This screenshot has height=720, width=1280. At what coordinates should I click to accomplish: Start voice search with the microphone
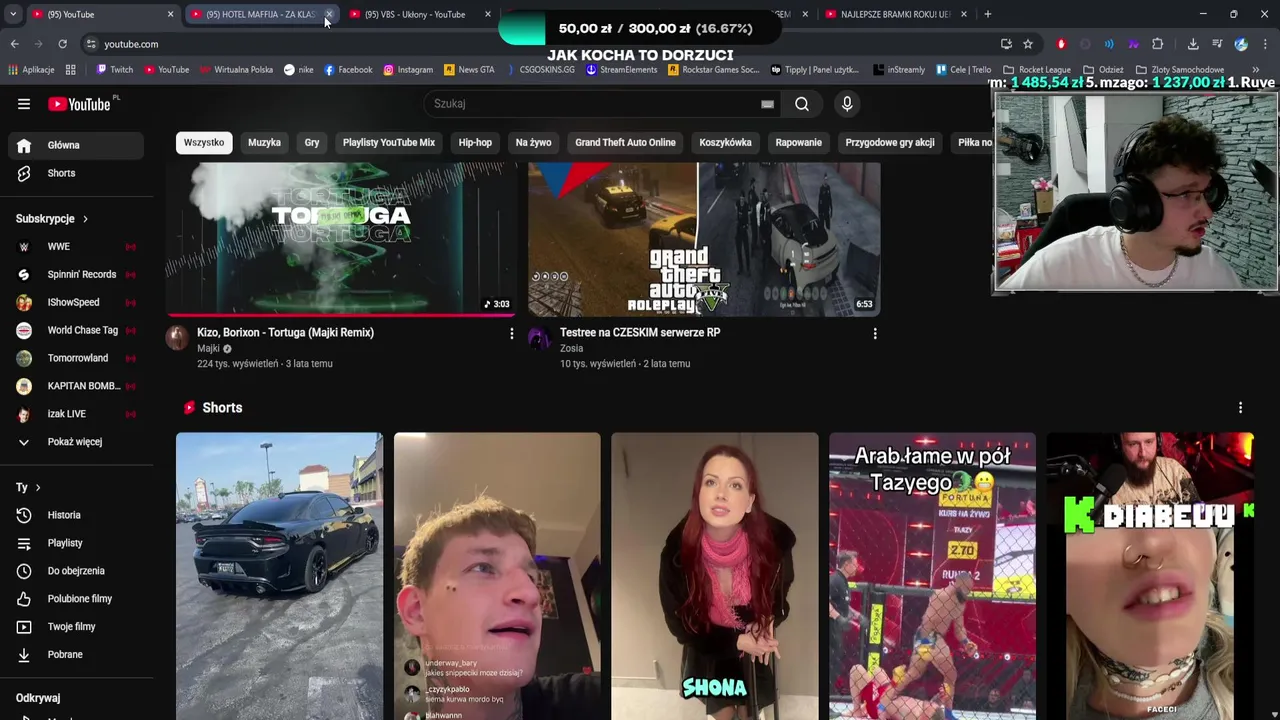[x=847, y=104]
